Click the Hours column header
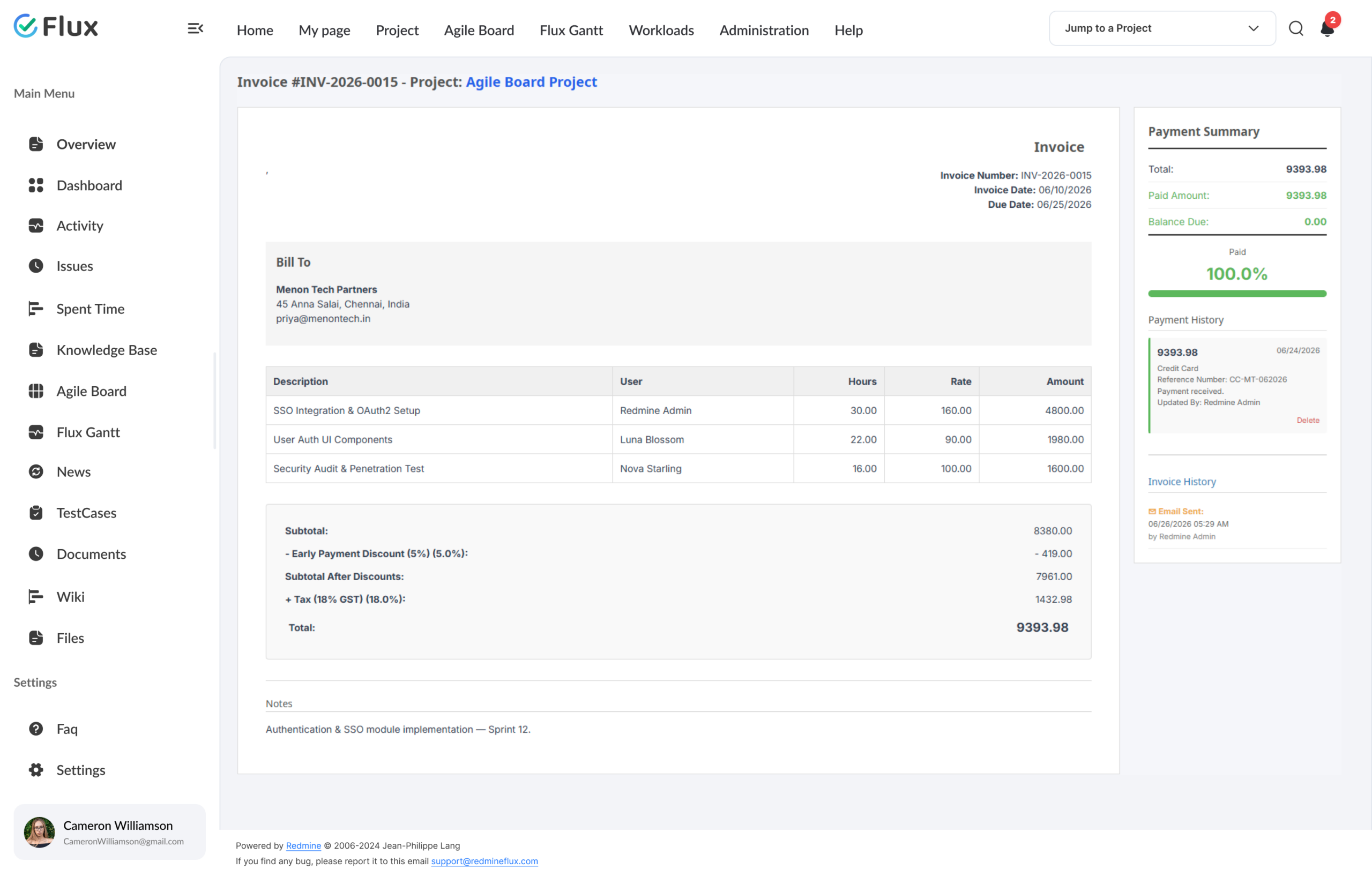 pos(839,381)
